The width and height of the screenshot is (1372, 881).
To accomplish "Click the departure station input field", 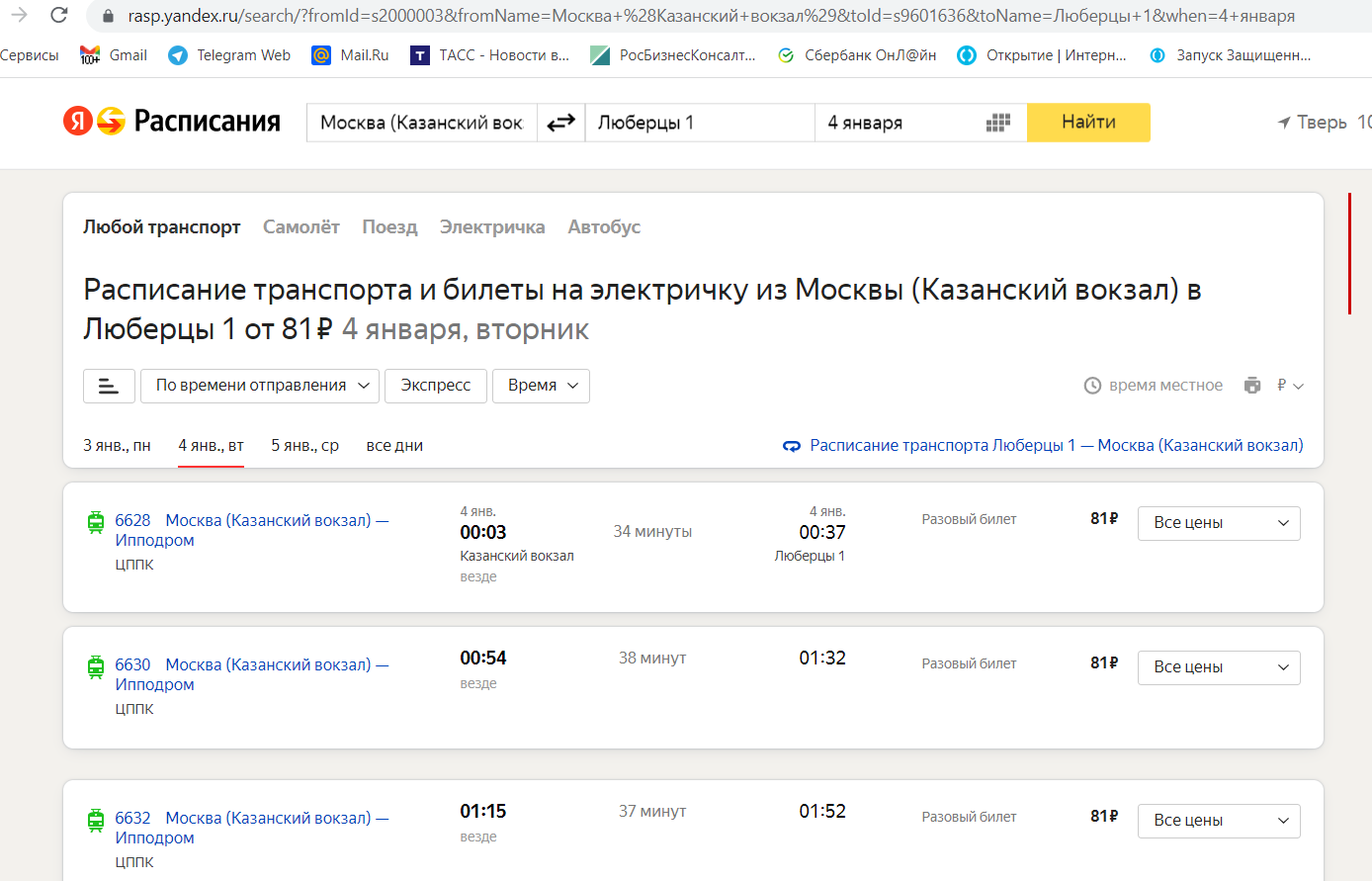I will click(422, 123).
